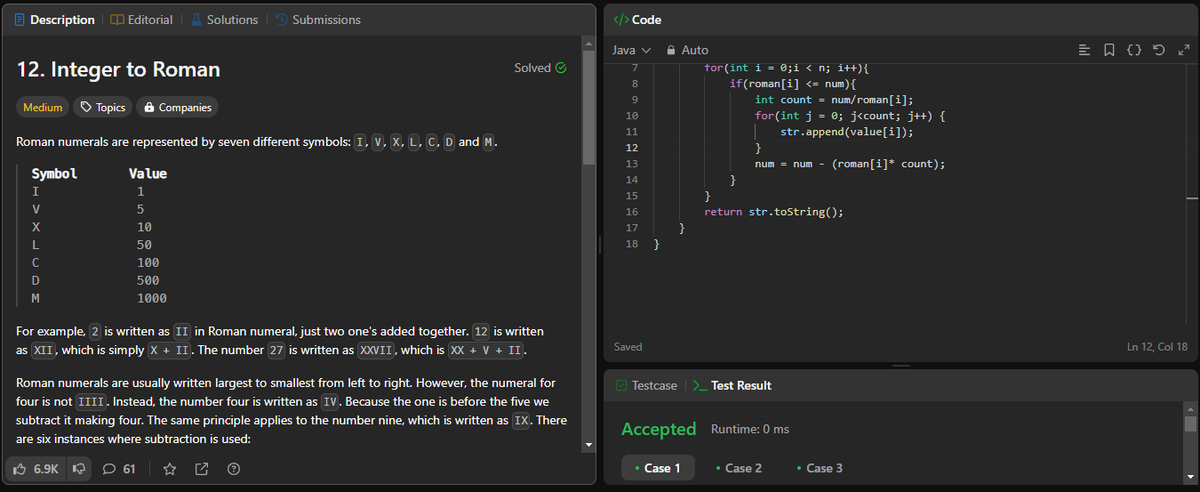Viewport: 1200px width, 492px height.
Task: Click the problem description scrollbar
Action: 589,110
